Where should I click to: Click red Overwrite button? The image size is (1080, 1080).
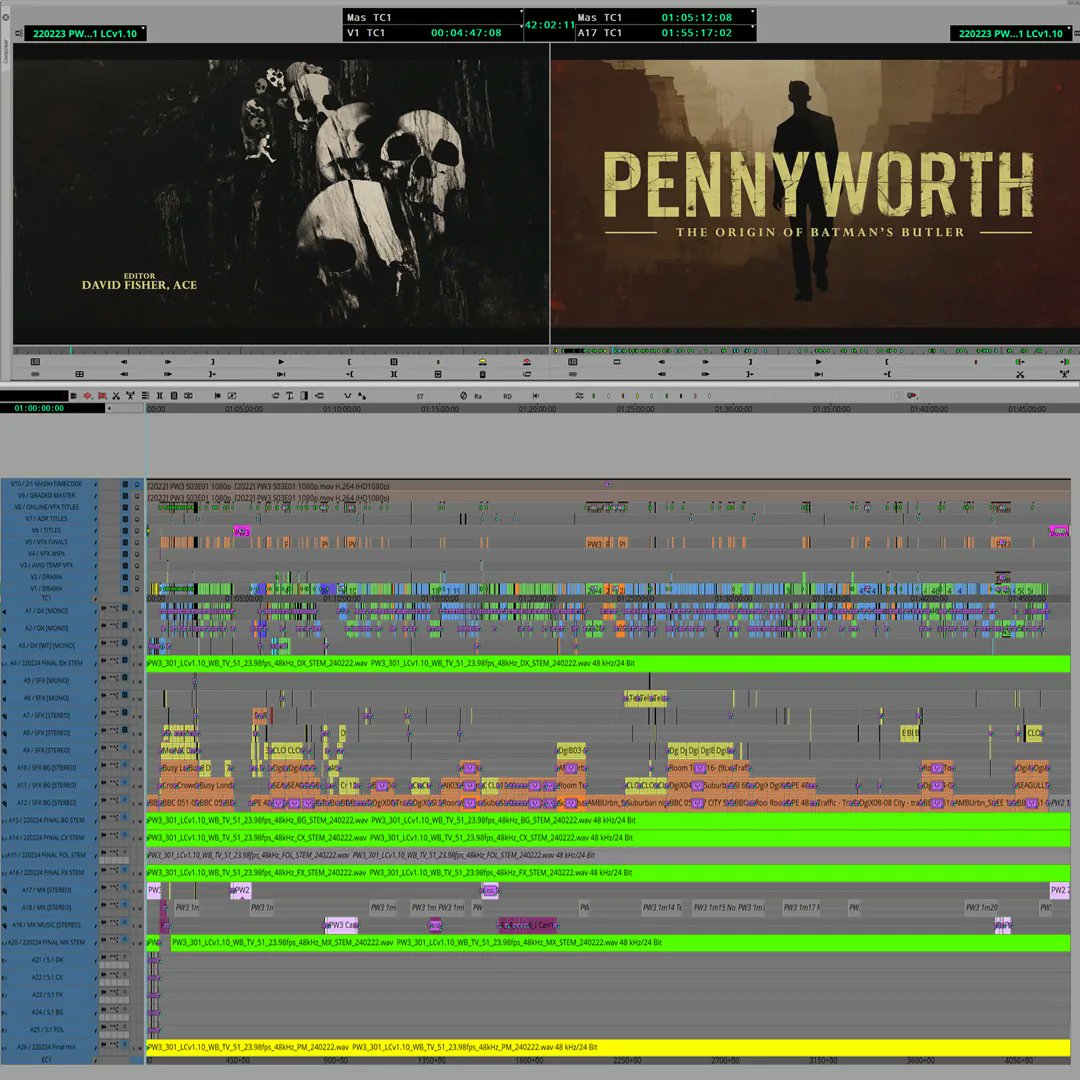point(527,362)
